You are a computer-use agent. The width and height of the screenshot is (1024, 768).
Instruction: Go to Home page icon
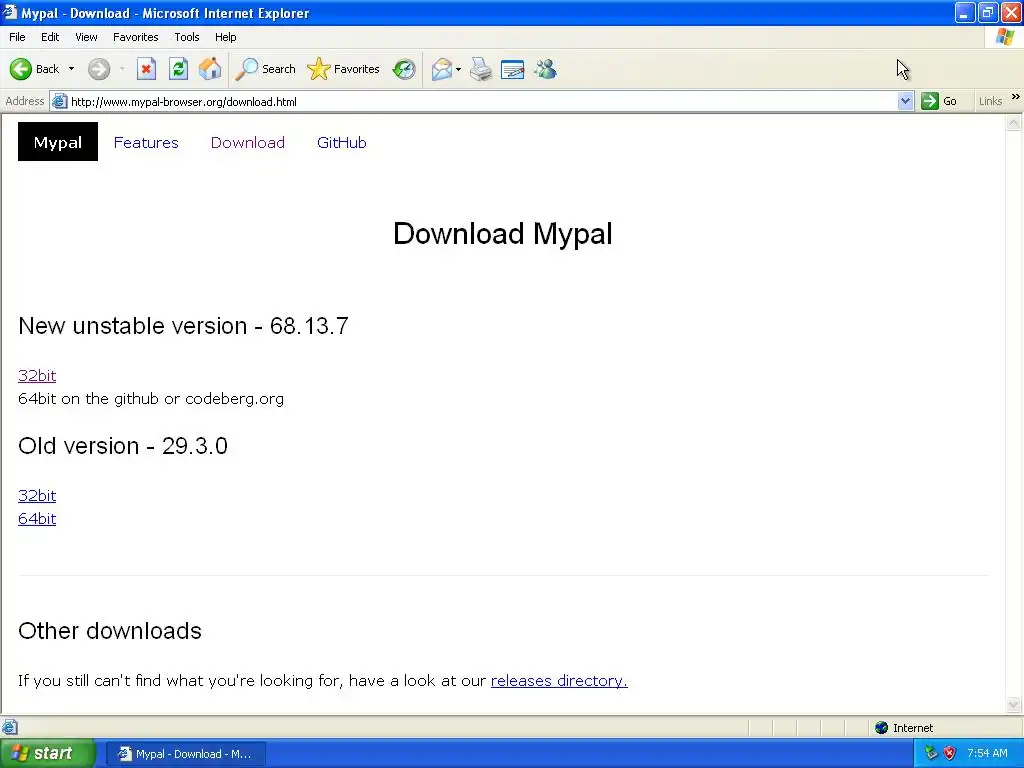(210, 69)
